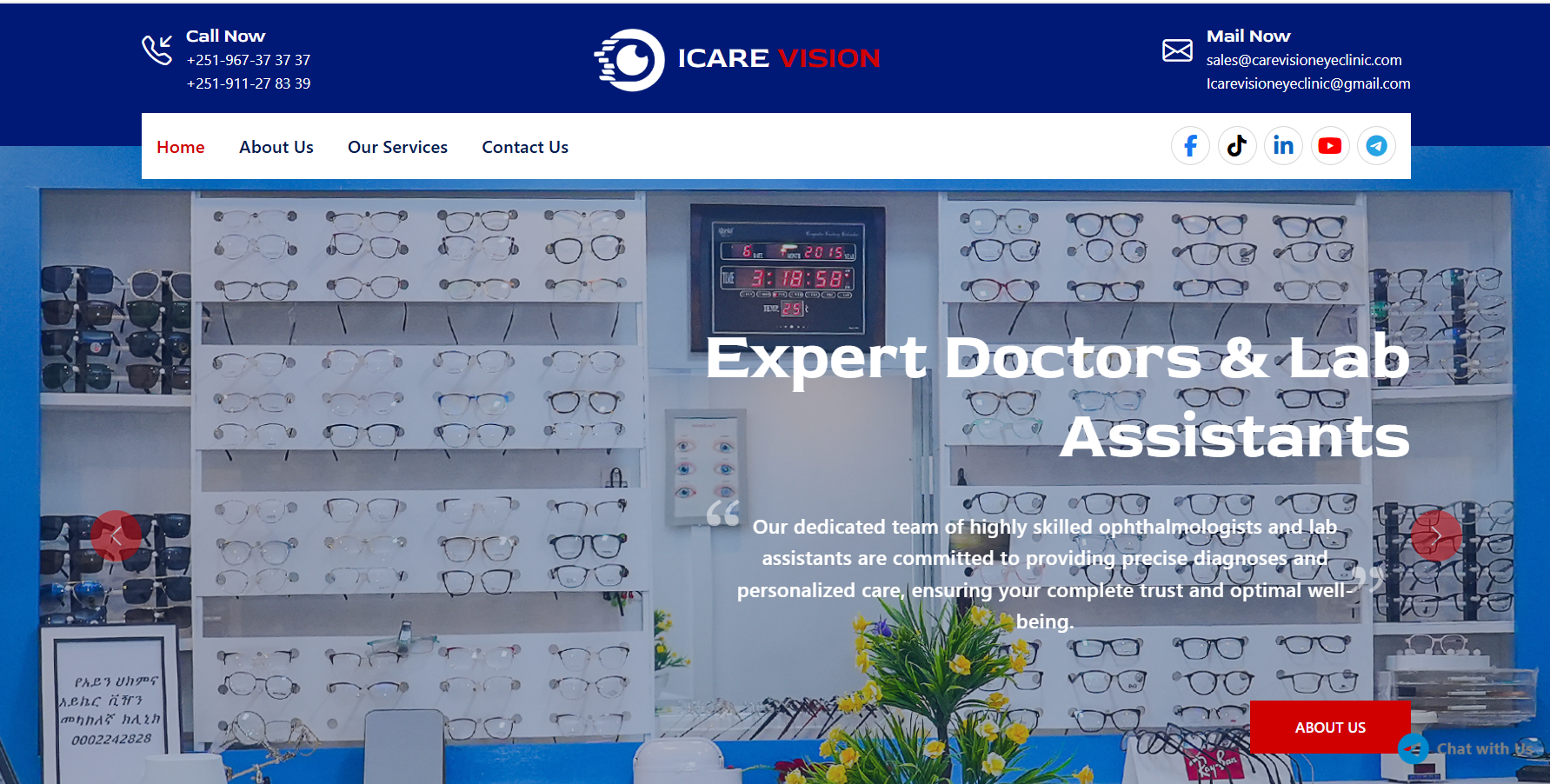Image resolution: width=1550 pixels, height=784 pixels.
Task: Open the About Us menu item
Action: click(276, 147)
